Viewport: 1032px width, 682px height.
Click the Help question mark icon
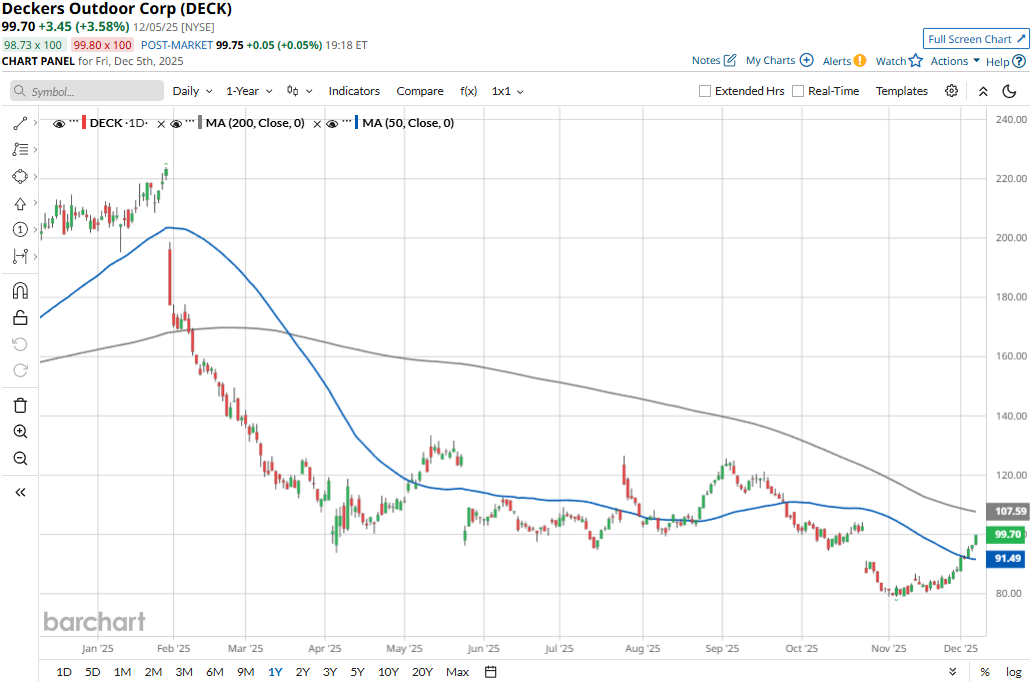click(x=1019, y=61)
